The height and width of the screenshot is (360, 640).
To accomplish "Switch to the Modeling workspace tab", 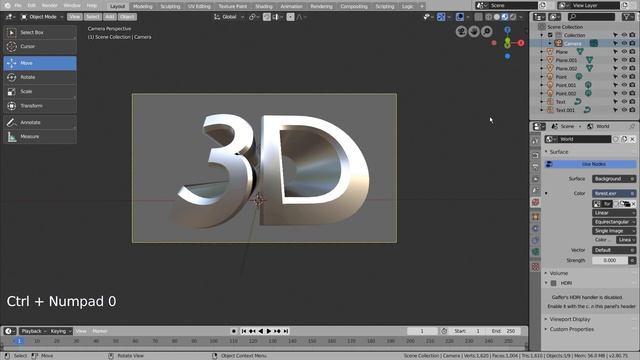I will point(142,6).
